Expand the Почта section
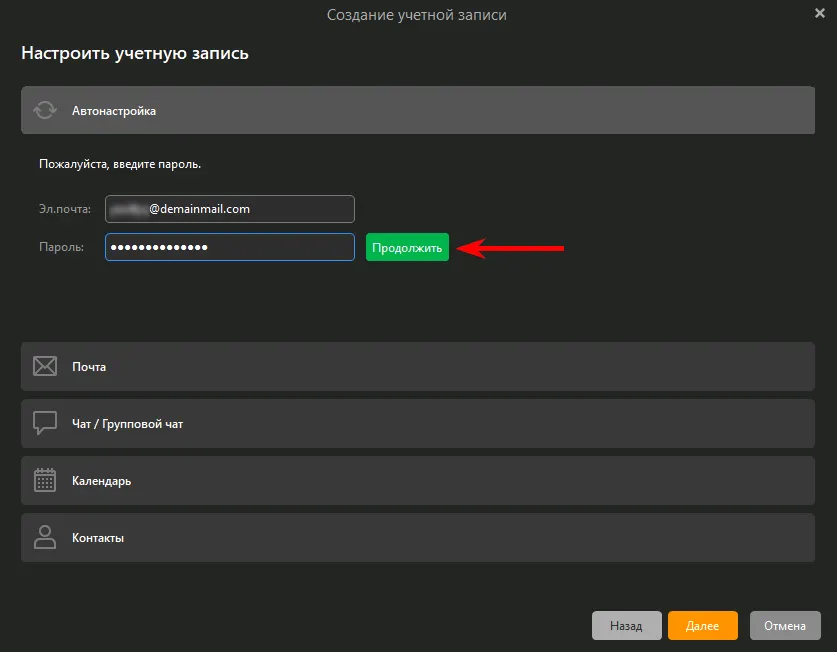Viewport: 837px width, 652px height. tap(417, 366)
